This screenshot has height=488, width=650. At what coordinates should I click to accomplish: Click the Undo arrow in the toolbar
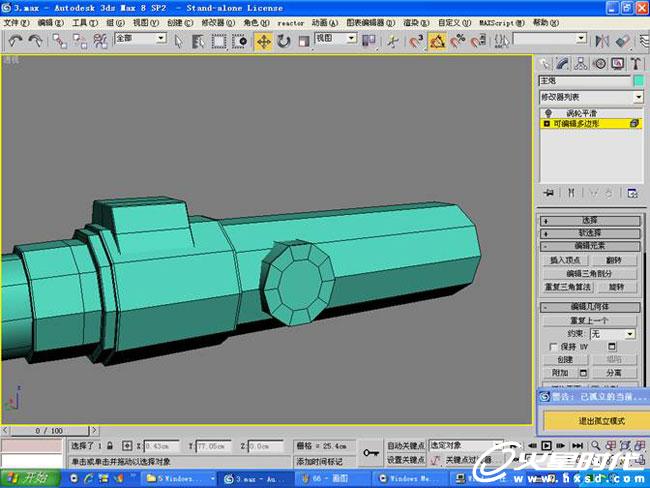click(15, 41)
